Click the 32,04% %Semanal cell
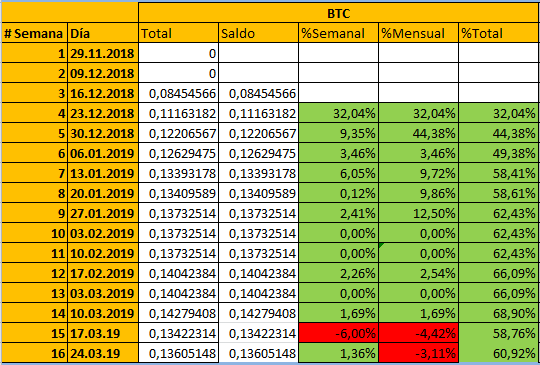Image resolution: width=540 pixels, height=365 pixels. click(x=338, y=113)
